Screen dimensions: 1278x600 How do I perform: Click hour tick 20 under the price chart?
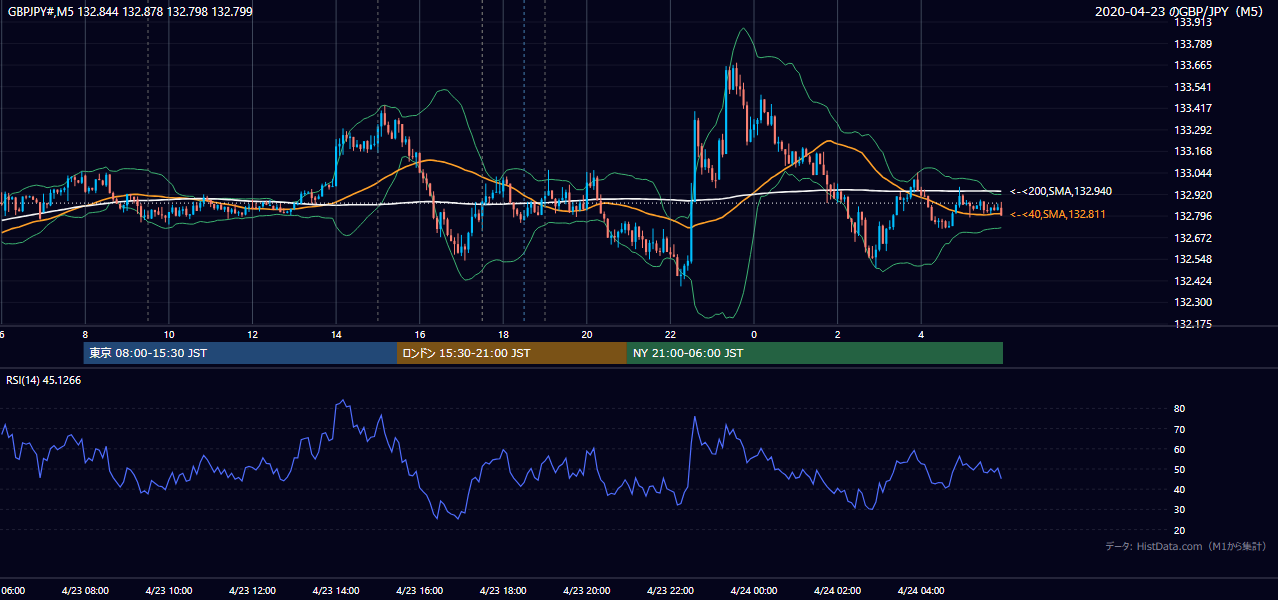click(x=587, y=335)
